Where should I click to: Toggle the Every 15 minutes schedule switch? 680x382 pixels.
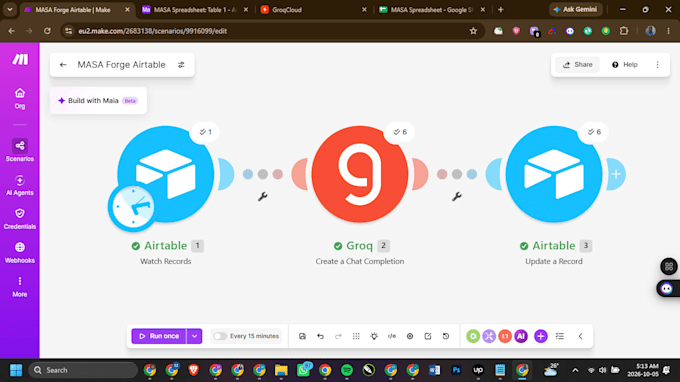coord(220,336)
